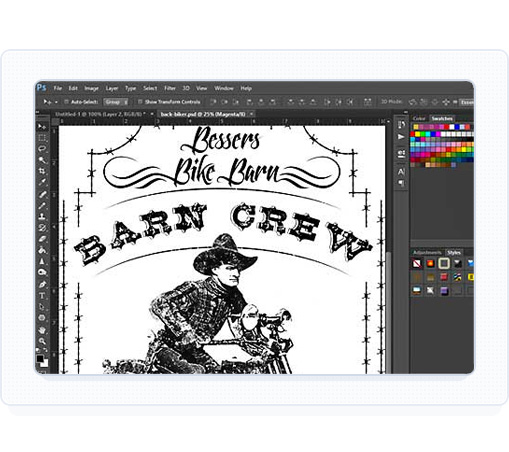
Task: Select the Crop tool
Action: 42,171
